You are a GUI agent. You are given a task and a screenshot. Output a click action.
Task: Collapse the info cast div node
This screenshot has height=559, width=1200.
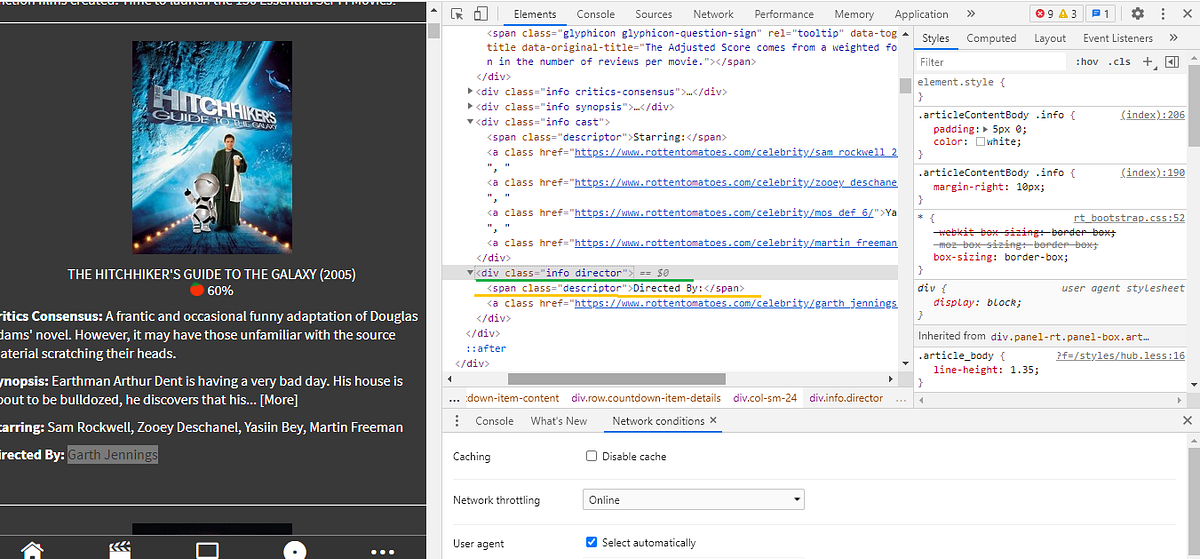pyautogui.click(x=472, y=122)
